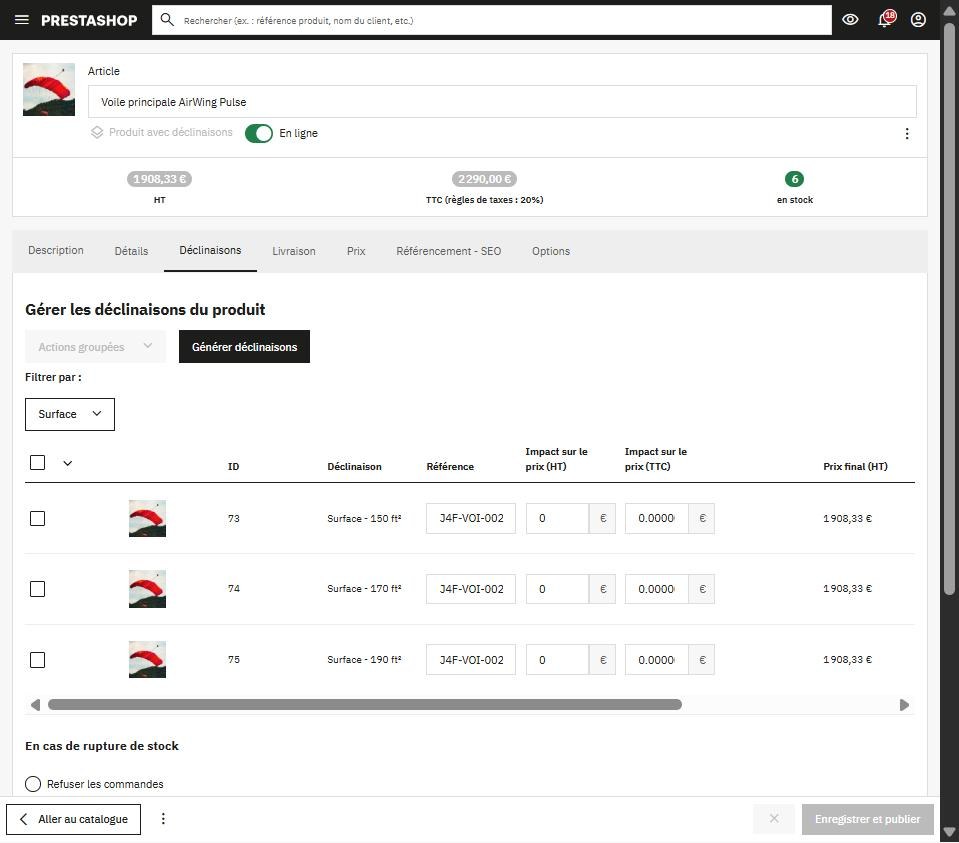Screen dimensions: 959x843
Task: Click horizontal table scrollbar thumb
Action: coord(365,705)
